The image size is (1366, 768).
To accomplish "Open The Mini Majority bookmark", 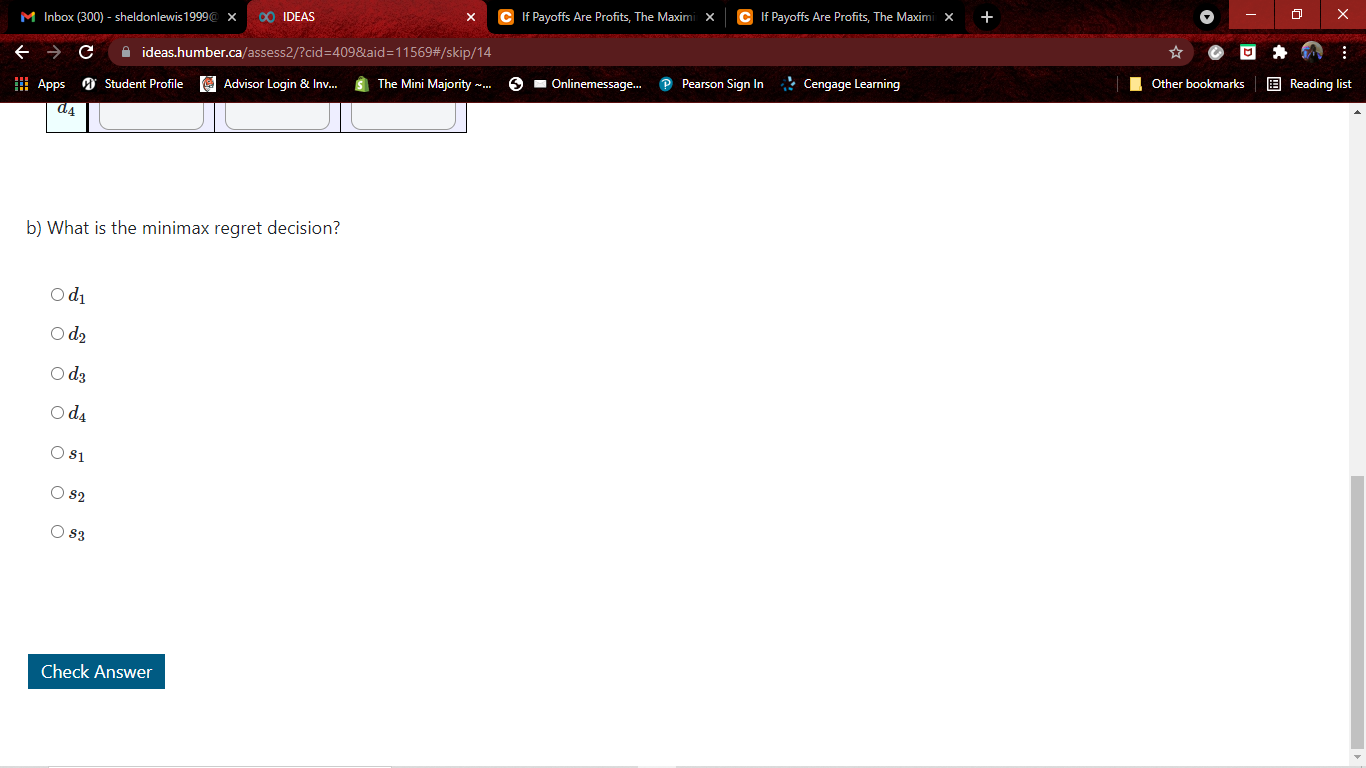I will tap(423, 84).
